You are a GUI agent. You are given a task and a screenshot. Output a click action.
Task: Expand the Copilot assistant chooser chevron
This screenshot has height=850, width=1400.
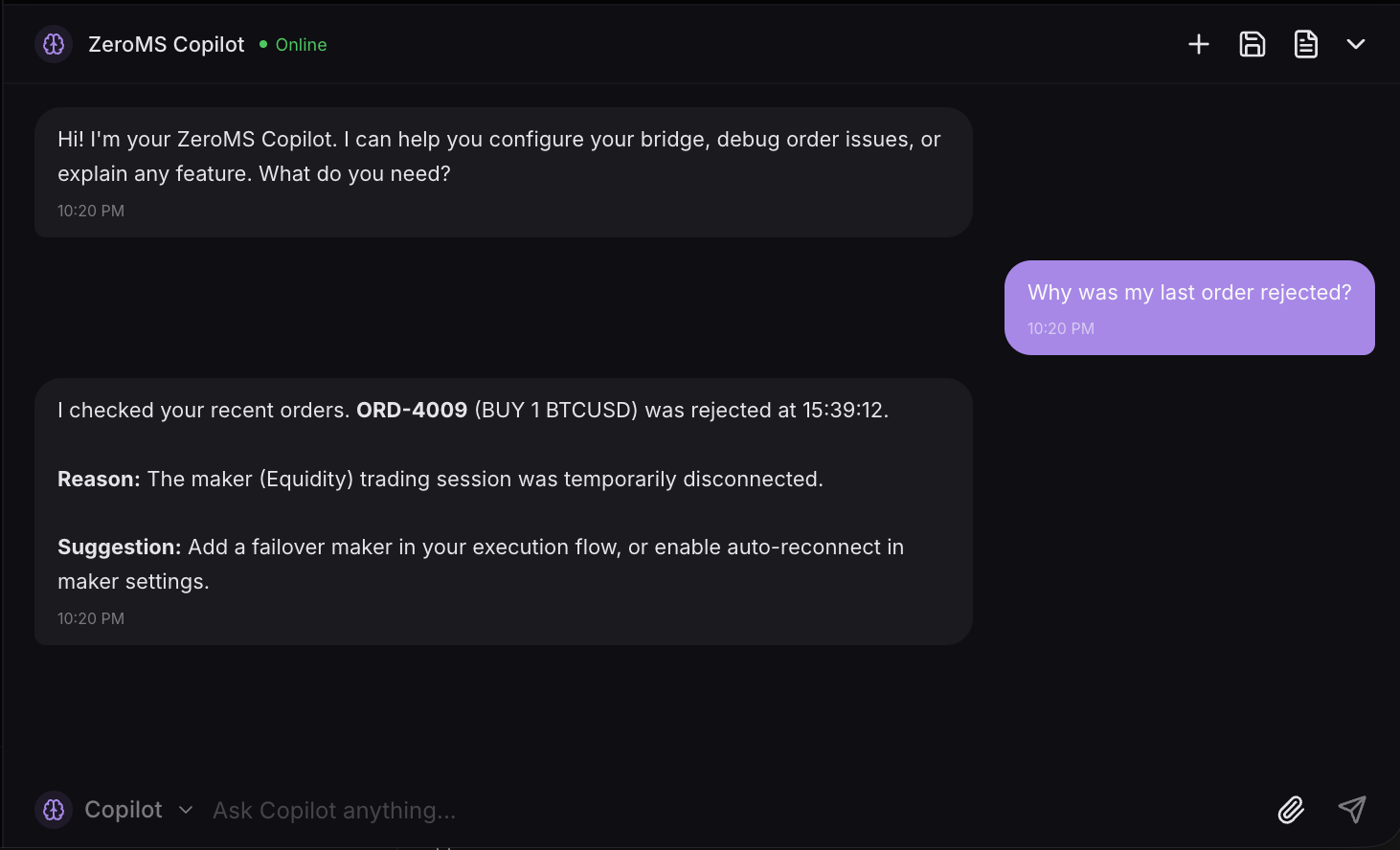click(185, 810)
